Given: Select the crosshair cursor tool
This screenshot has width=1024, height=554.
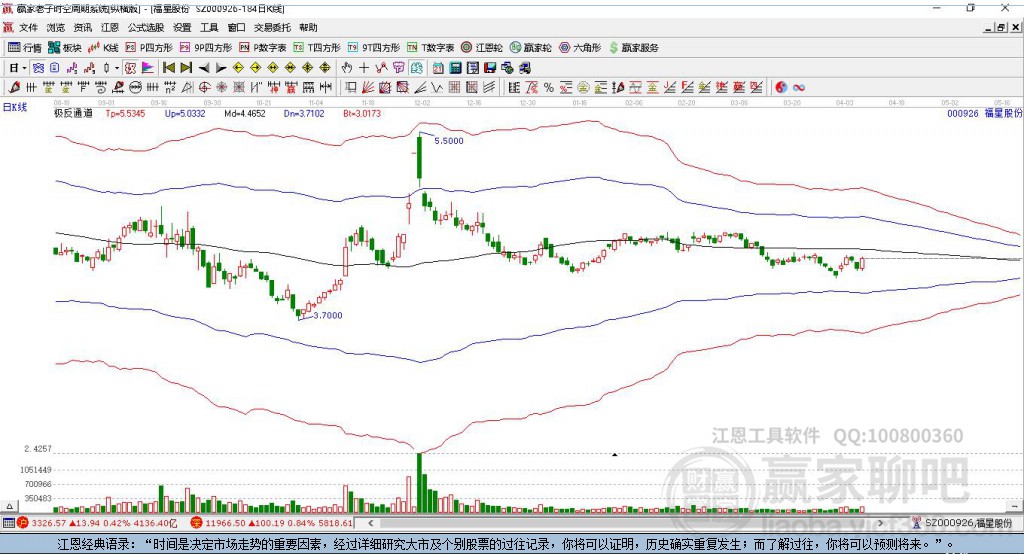Looking at the screenshot, I should [364, 68].
